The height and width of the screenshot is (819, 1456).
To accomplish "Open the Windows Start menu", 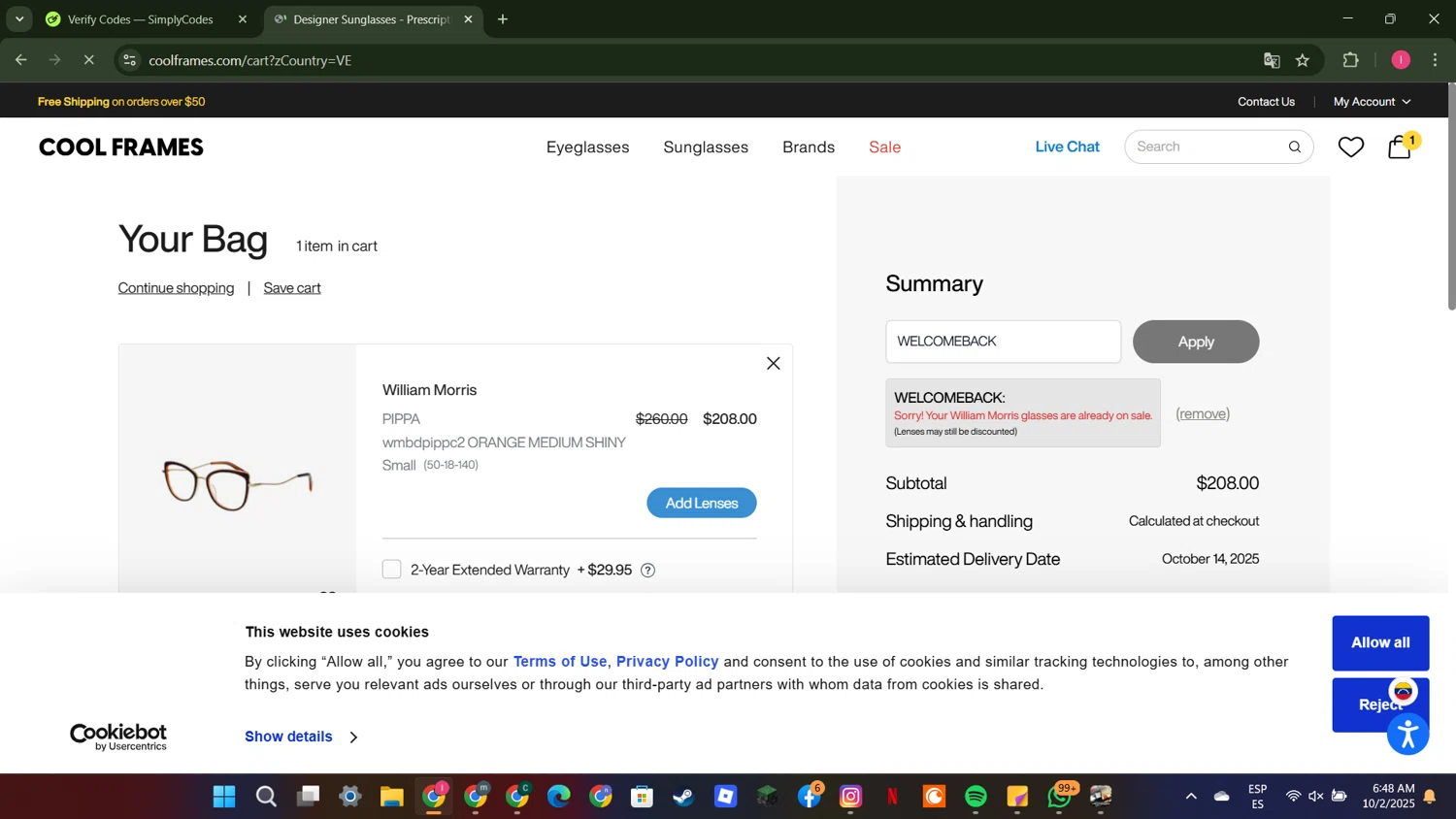I will [224, 797].
